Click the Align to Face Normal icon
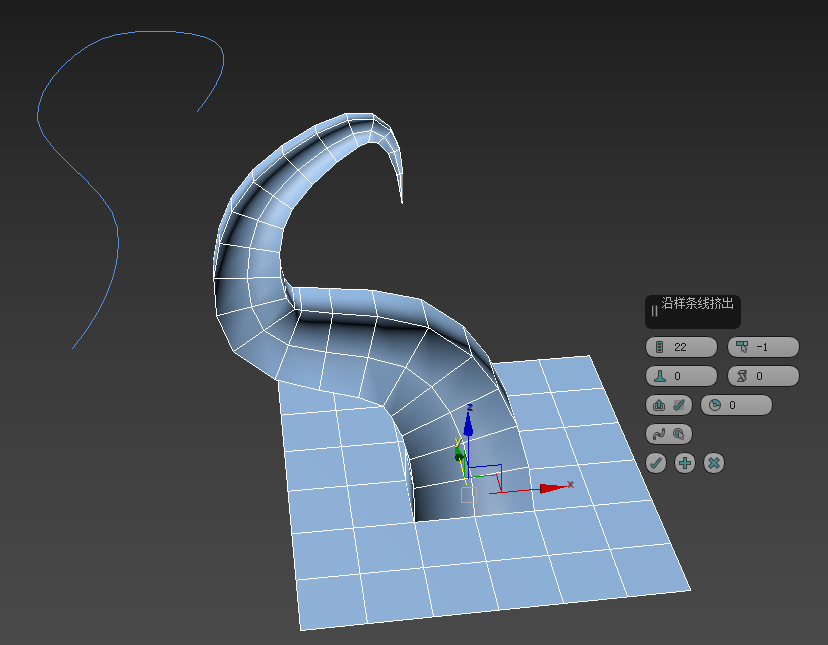Screen dimensions: 828x645 click(x=659, y=405)
